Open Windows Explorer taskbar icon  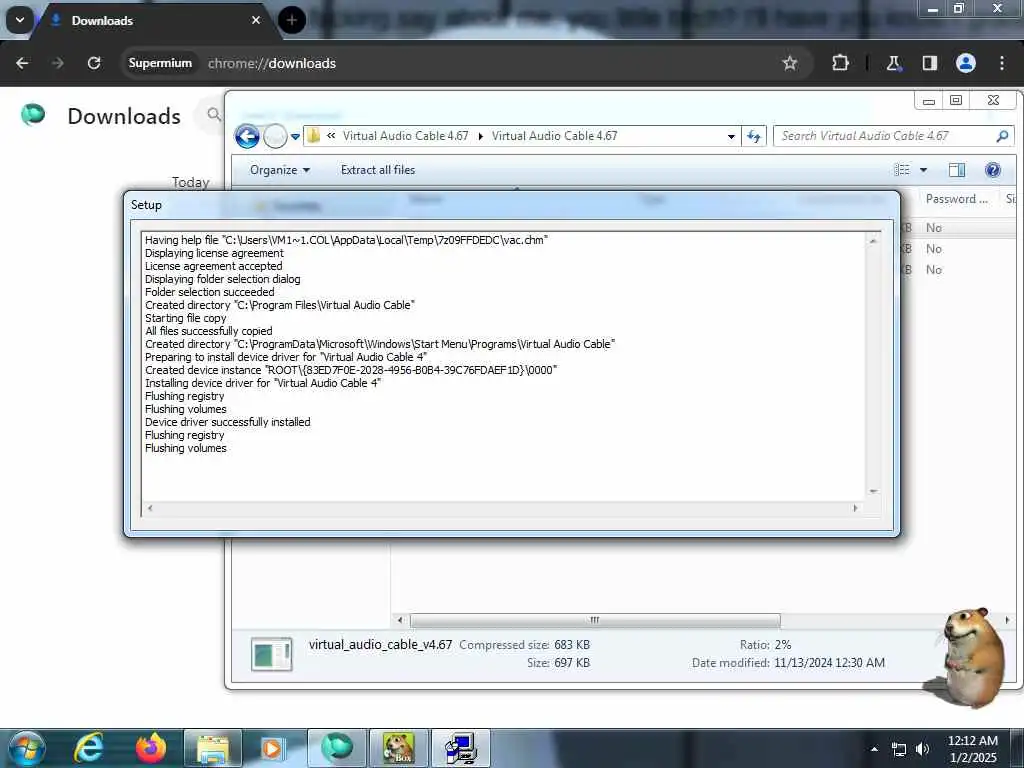point(213,748)
